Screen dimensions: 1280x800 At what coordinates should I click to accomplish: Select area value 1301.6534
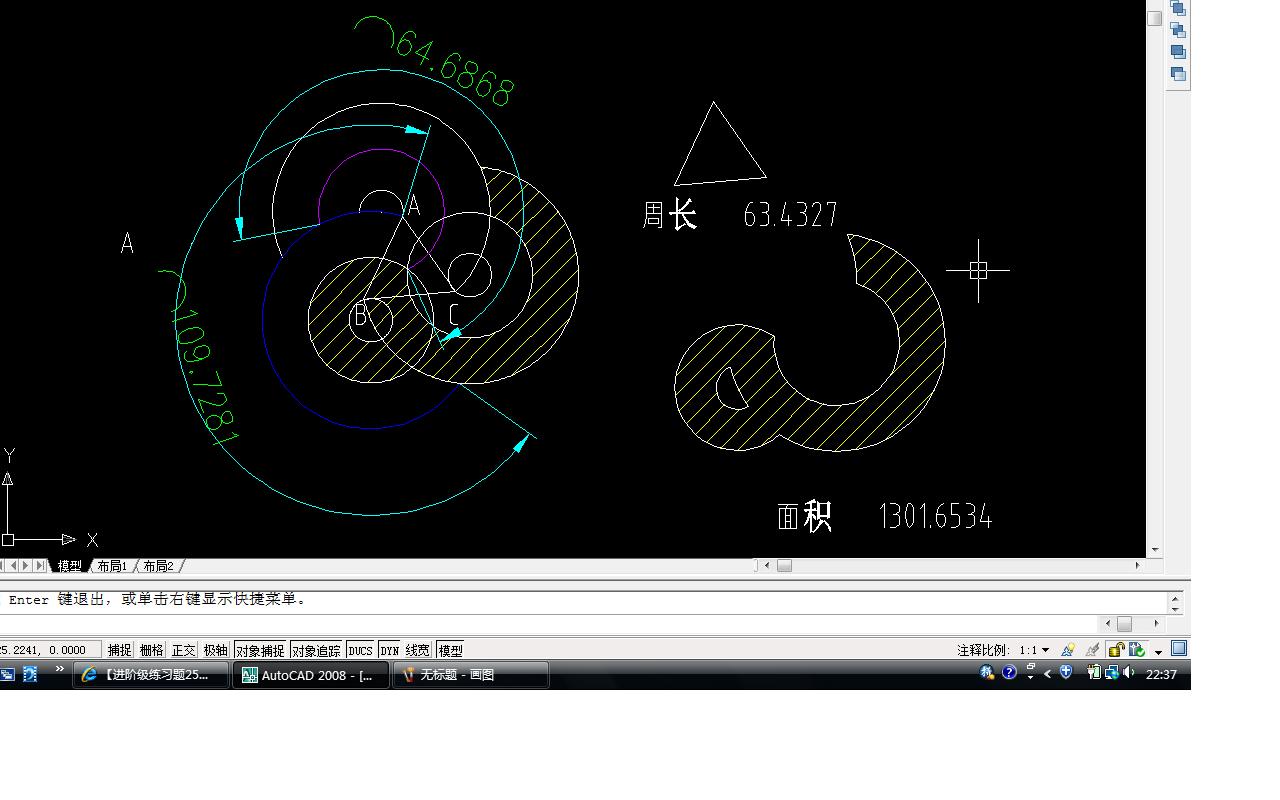[935, 516]
